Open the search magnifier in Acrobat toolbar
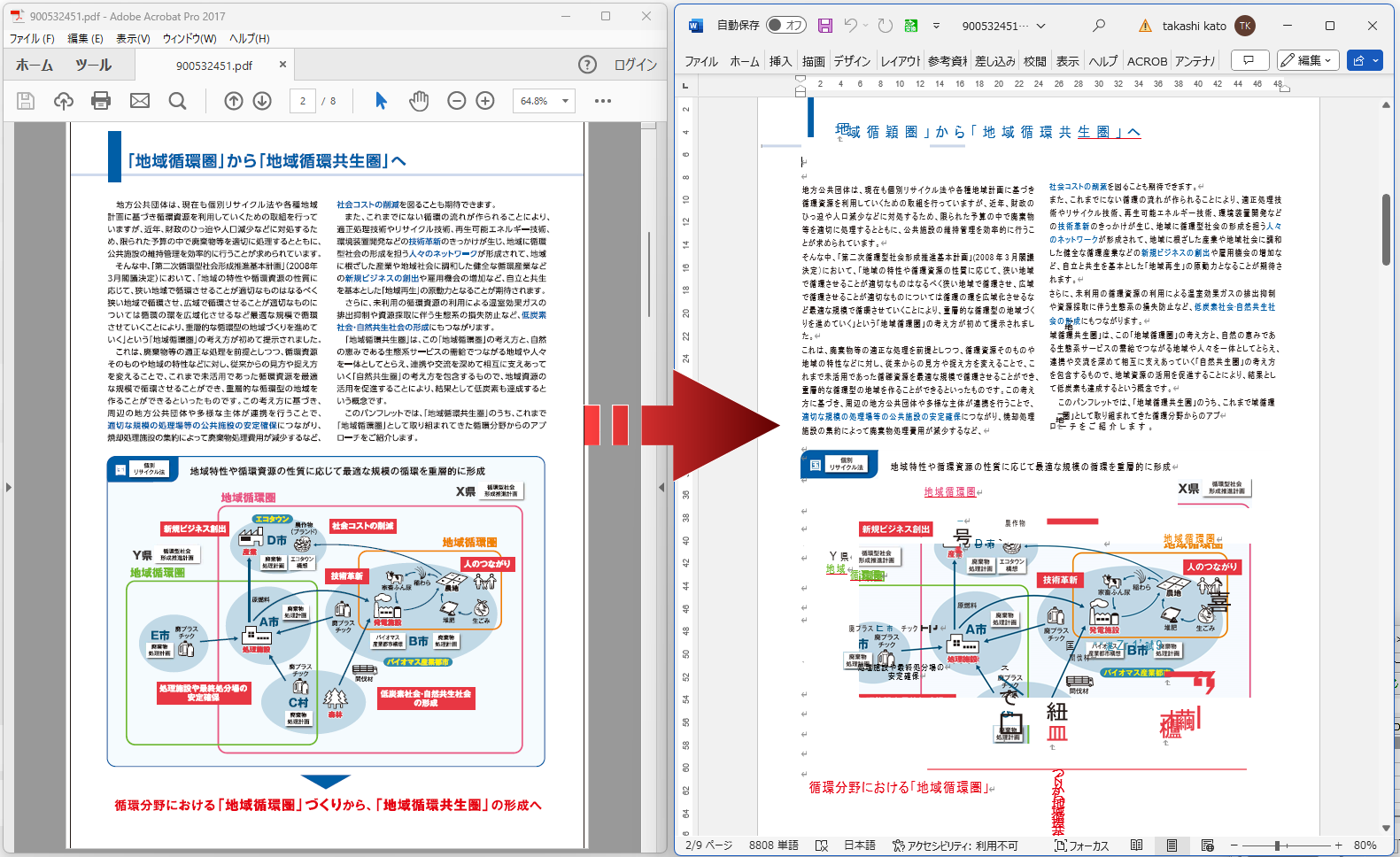Screen dimensions: 1400x857 click(x=177, y=101)
